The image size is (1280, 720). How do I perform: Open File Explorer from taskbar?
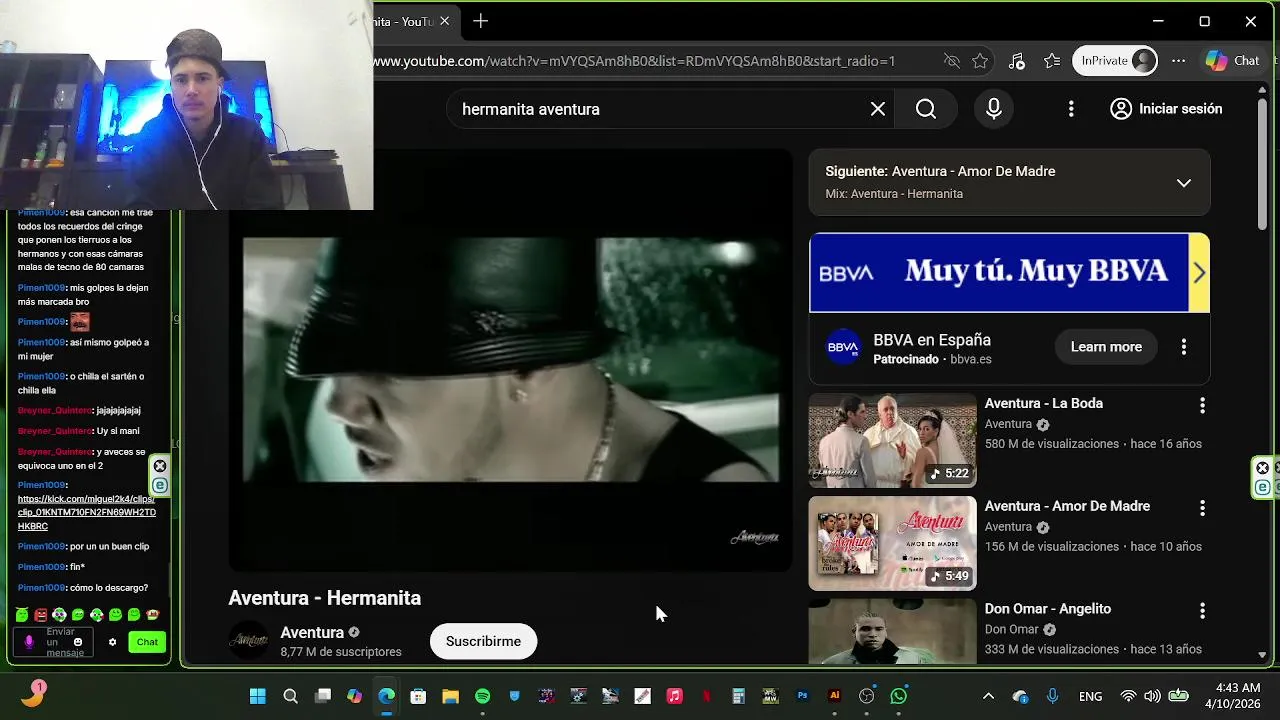(x=450, y=696)
